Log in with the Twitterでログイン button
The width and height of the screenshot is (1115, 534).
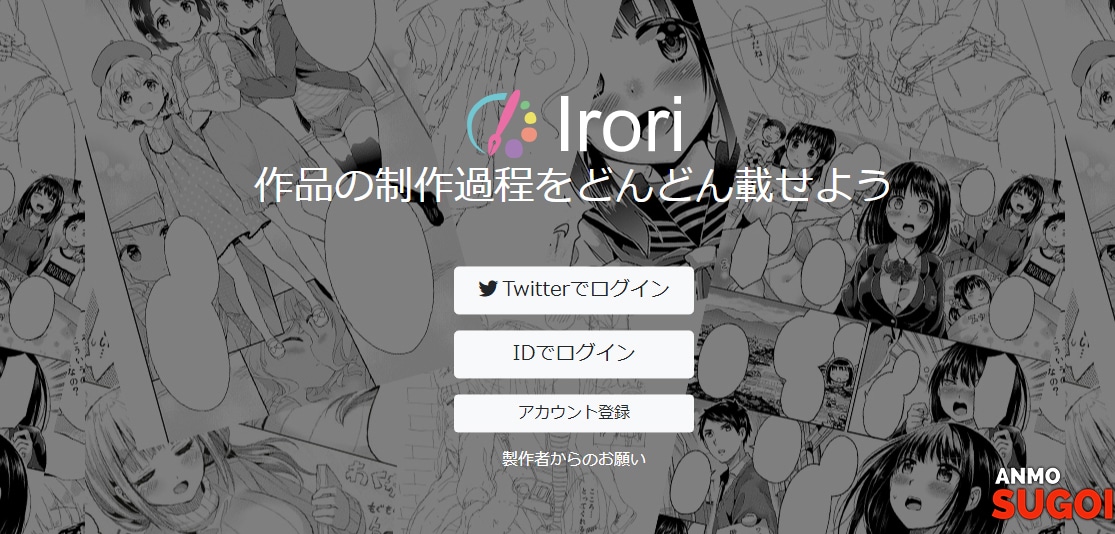point(574,290)
